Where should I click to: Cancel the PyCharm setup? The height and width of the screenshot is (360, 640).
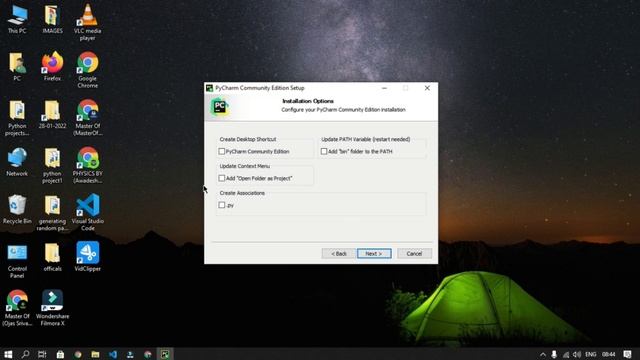[x=414, y=253]
